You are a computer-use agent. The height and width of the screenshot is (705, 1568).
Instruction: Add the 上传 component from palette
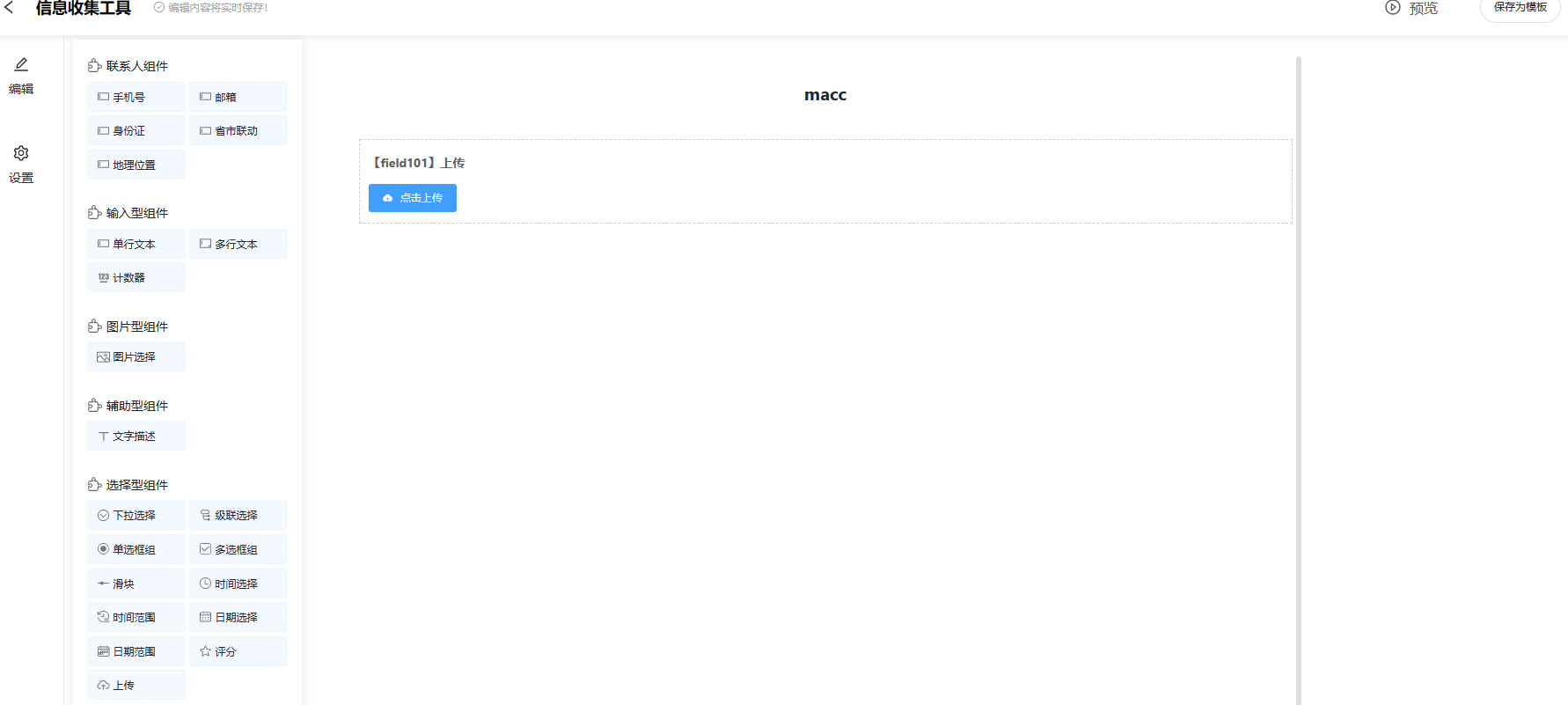click(136, 685)
